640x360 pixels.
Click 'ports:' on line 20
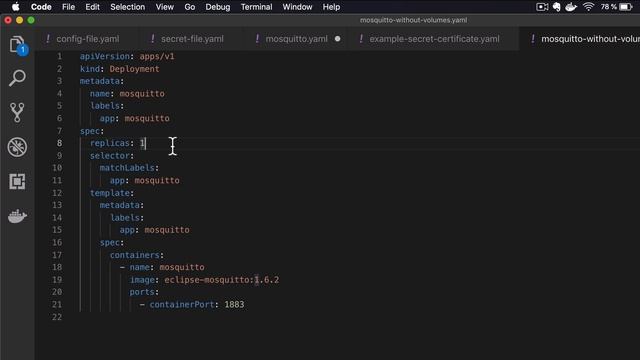[x=144, y=292]
